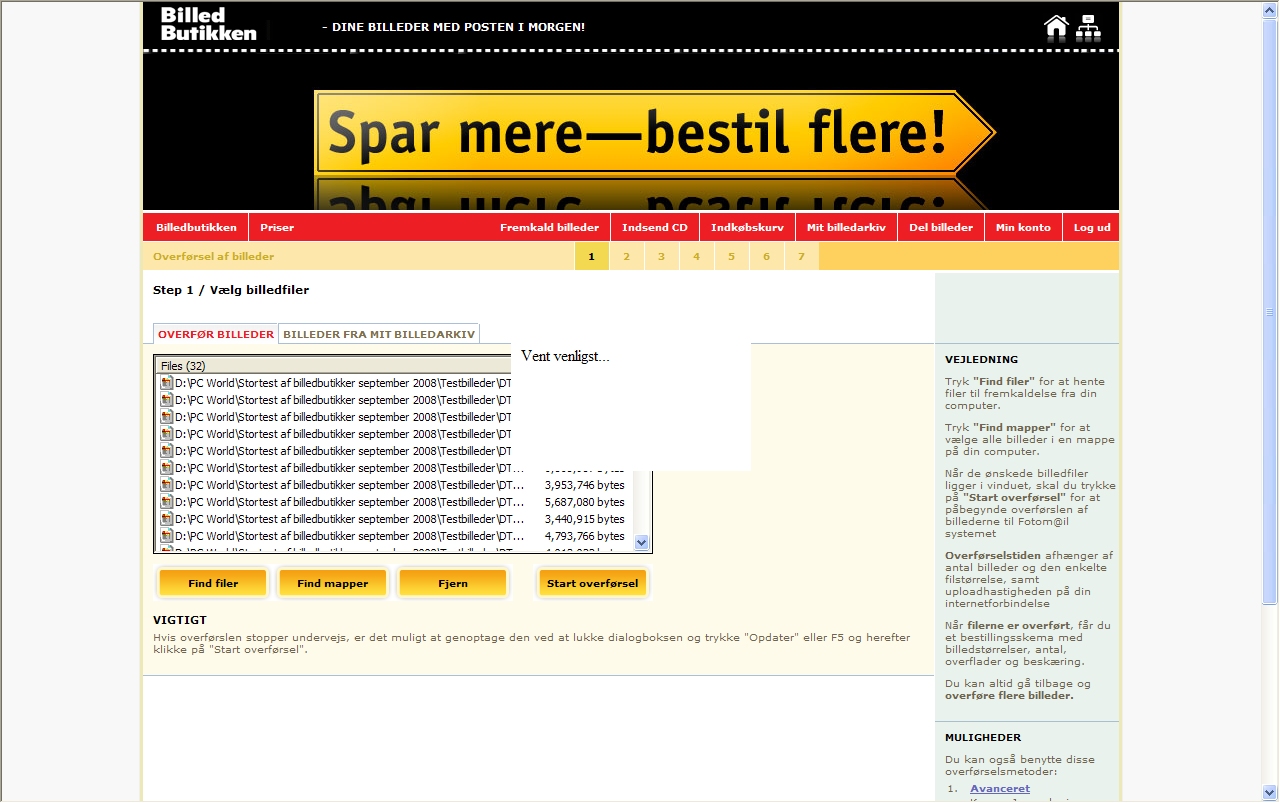Select the file row showing 3,440,915 bytes
1280x803 pixels.
click(x=400, y=519)
